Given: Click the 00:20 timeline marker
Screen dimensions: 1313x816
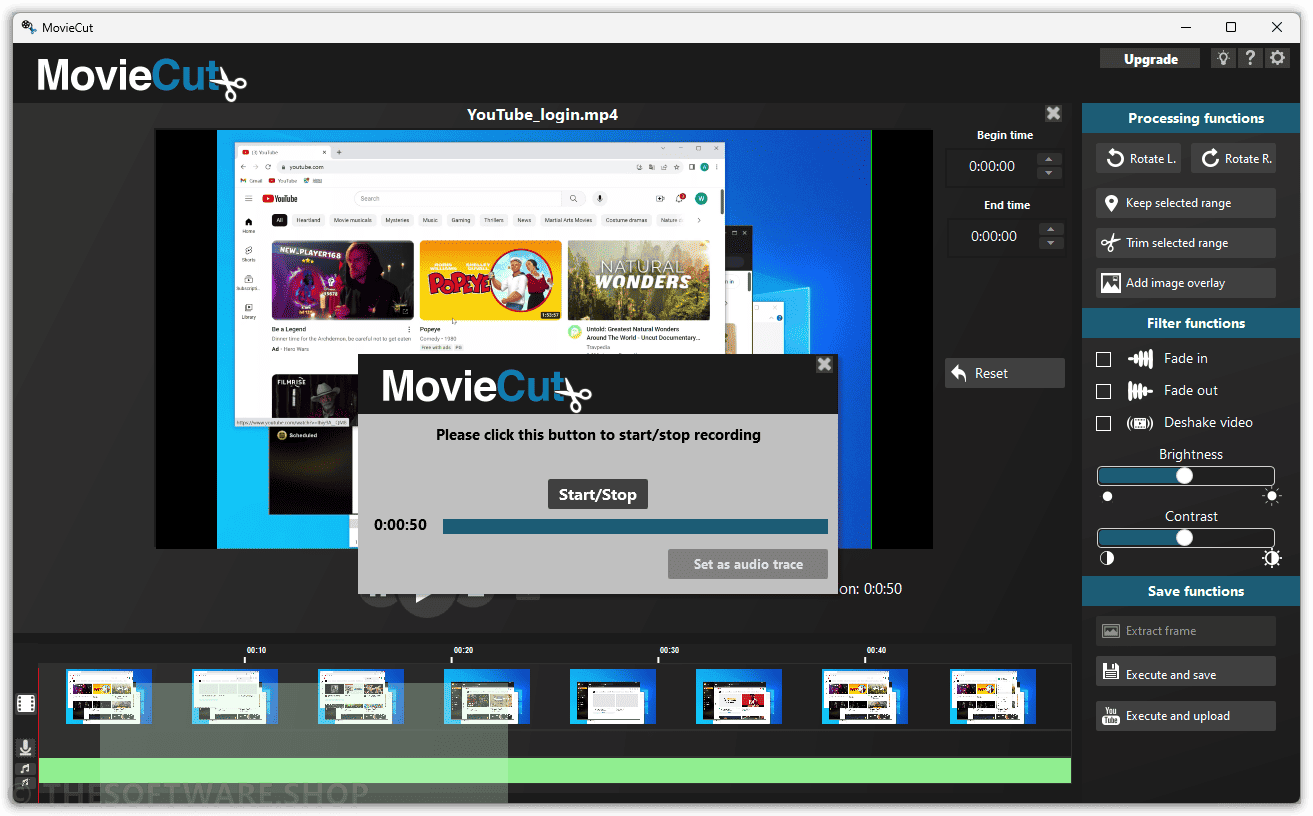Looking at the screenshot, I should [463, 650].
